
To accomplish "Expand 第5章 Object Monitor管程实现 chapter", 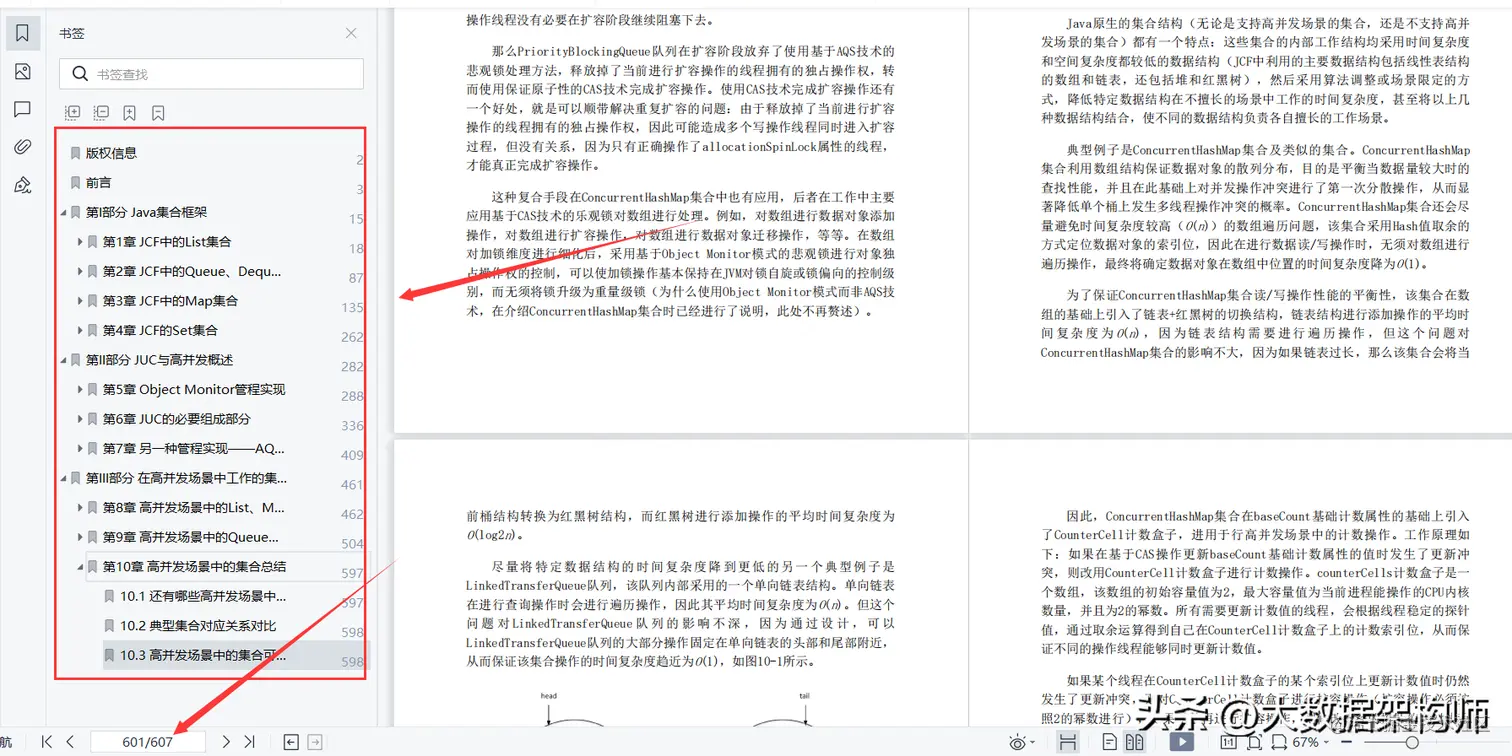I will point(80,389).
